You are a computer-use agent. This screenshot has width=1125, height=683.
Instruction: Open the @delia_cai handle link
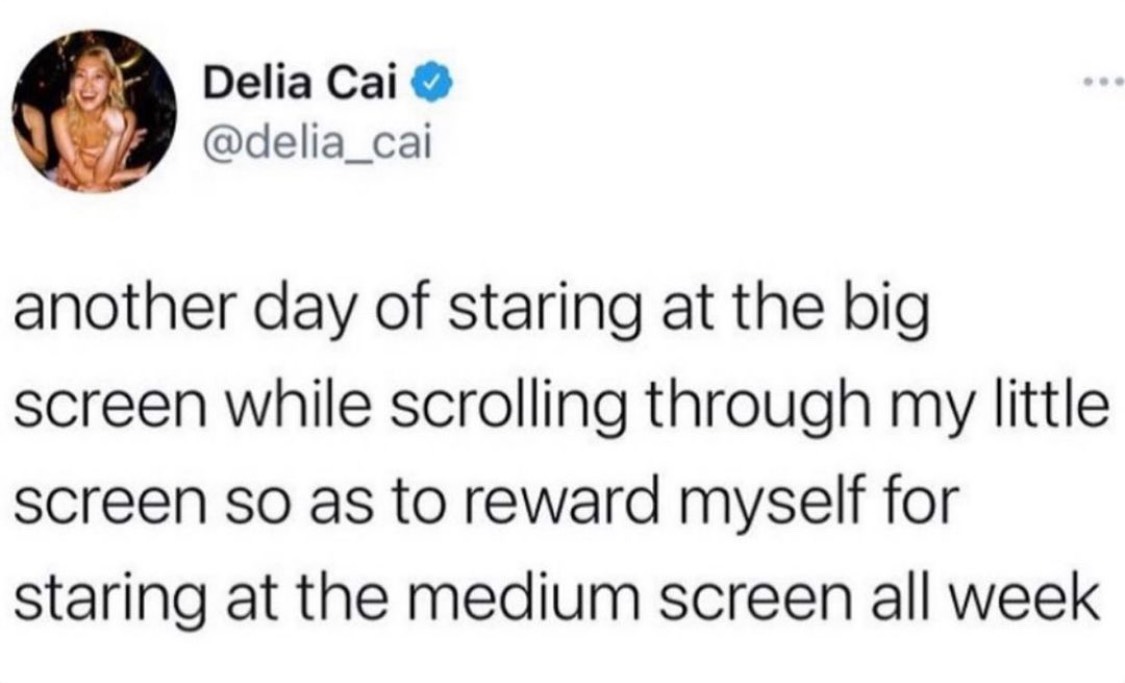pyautogui.click(x=316, y=144)
